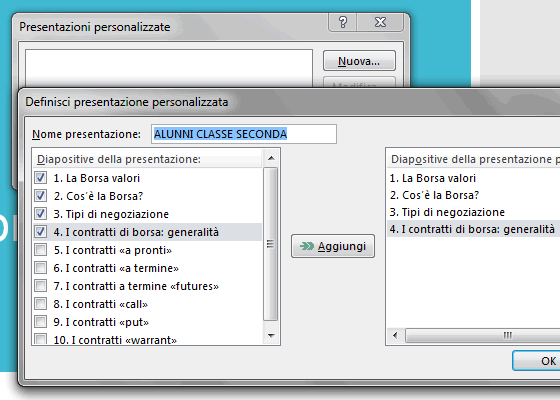Check slide 6 I contratti «a termine»
560x400 pixels.
[x=40, y=268]
